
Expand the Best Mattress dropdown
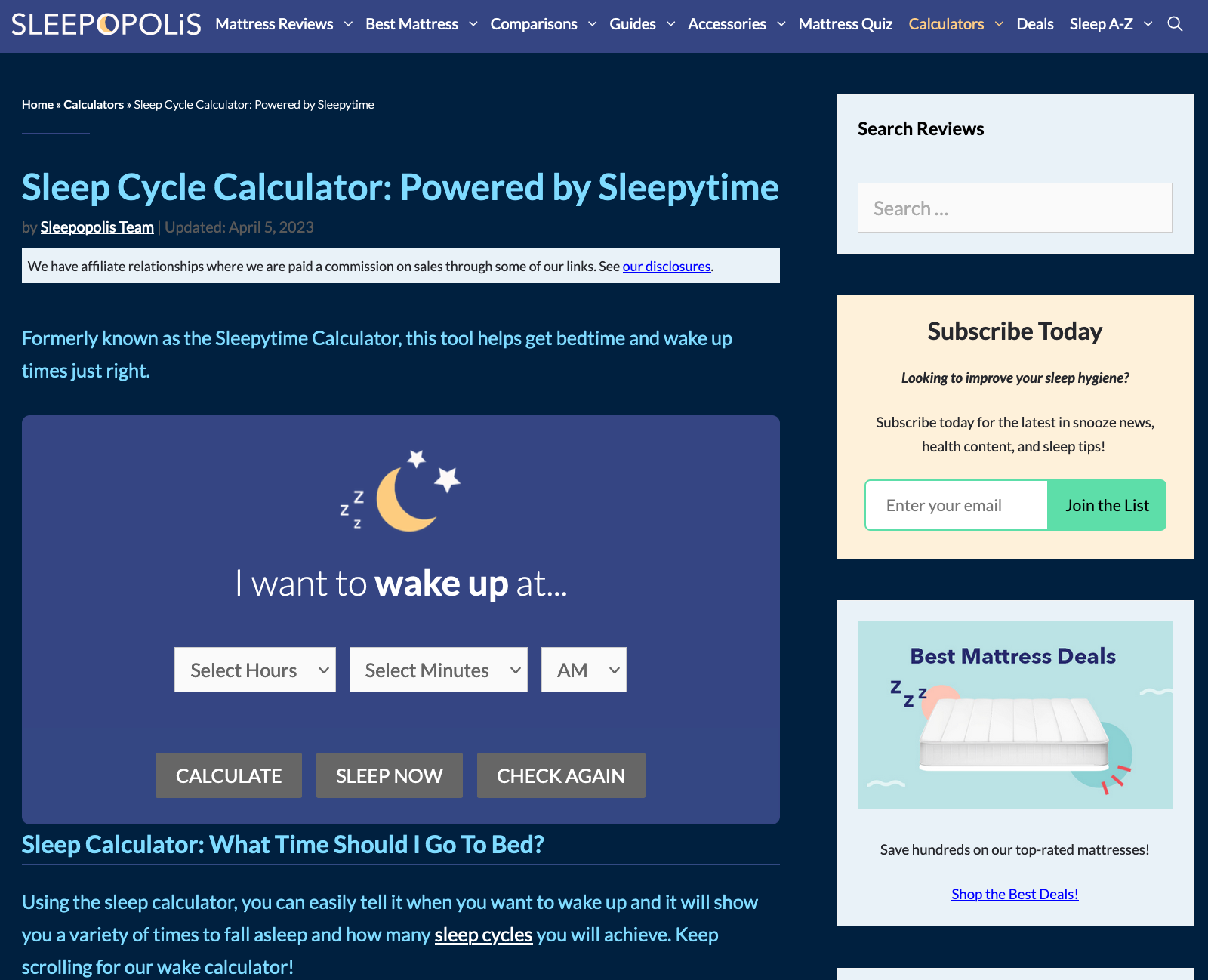click(411, 23)
